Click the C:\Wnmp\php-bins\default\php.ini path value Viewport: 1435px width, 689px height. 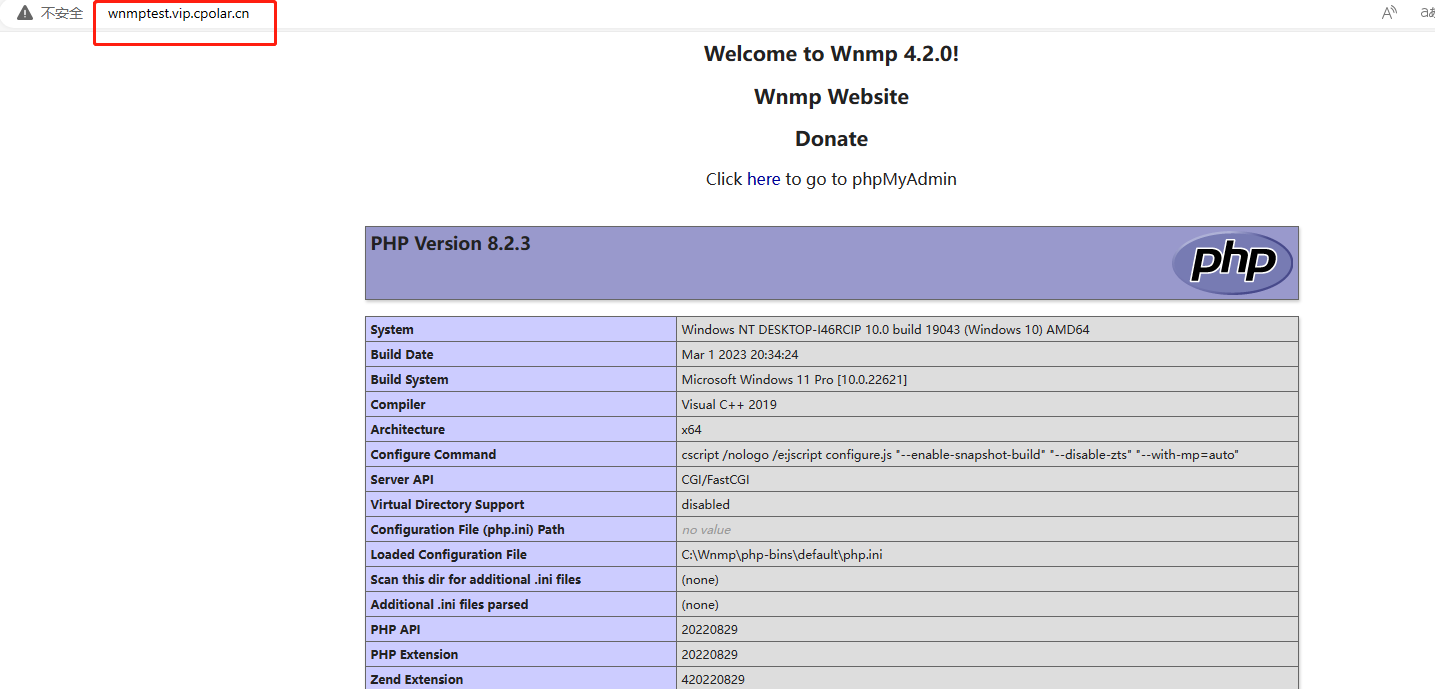coord(782,555)
